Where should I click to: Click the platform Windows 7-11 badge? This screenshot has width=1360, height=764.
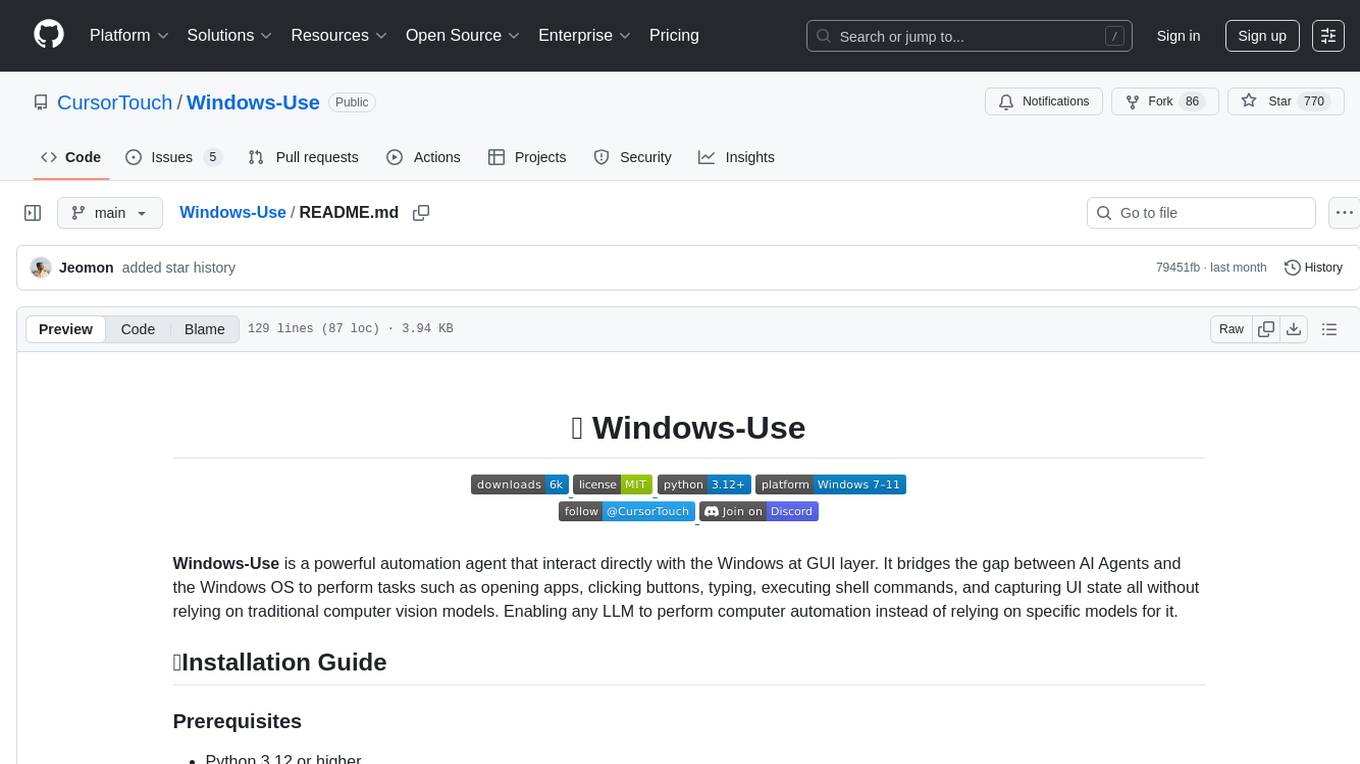click(x=831, y=485)
